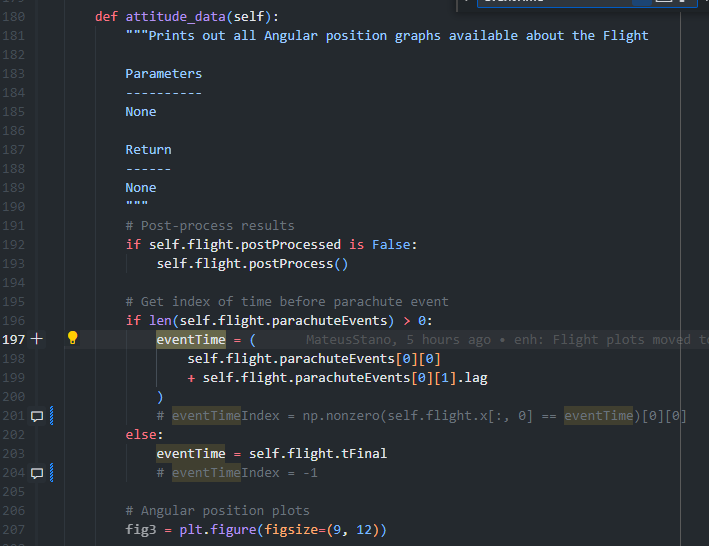709x546 pixels.
Task: Click line number 207 in the gutter
Action: [14, 529]
